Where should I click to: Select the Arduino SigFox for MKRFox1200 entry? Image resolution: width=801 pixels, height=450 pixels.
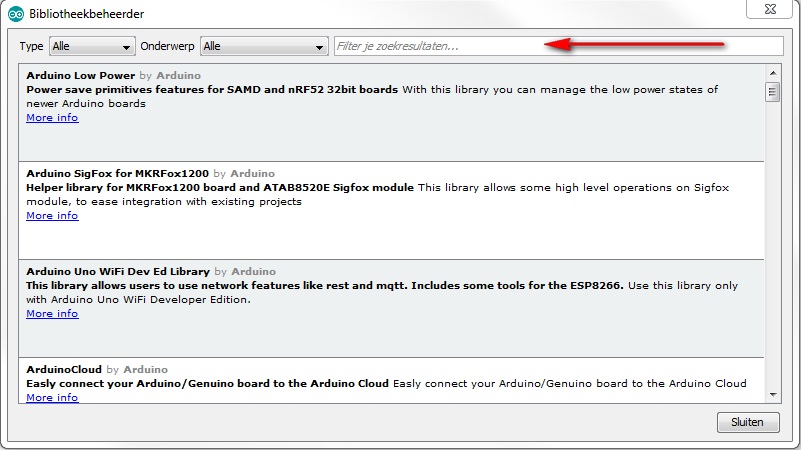[400, 235]
